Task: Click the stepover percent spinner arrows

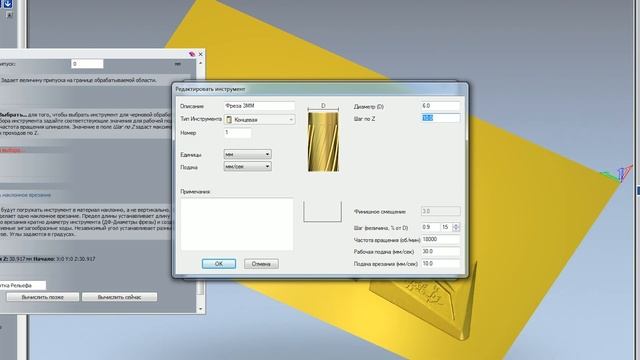Action: (456, 227)
